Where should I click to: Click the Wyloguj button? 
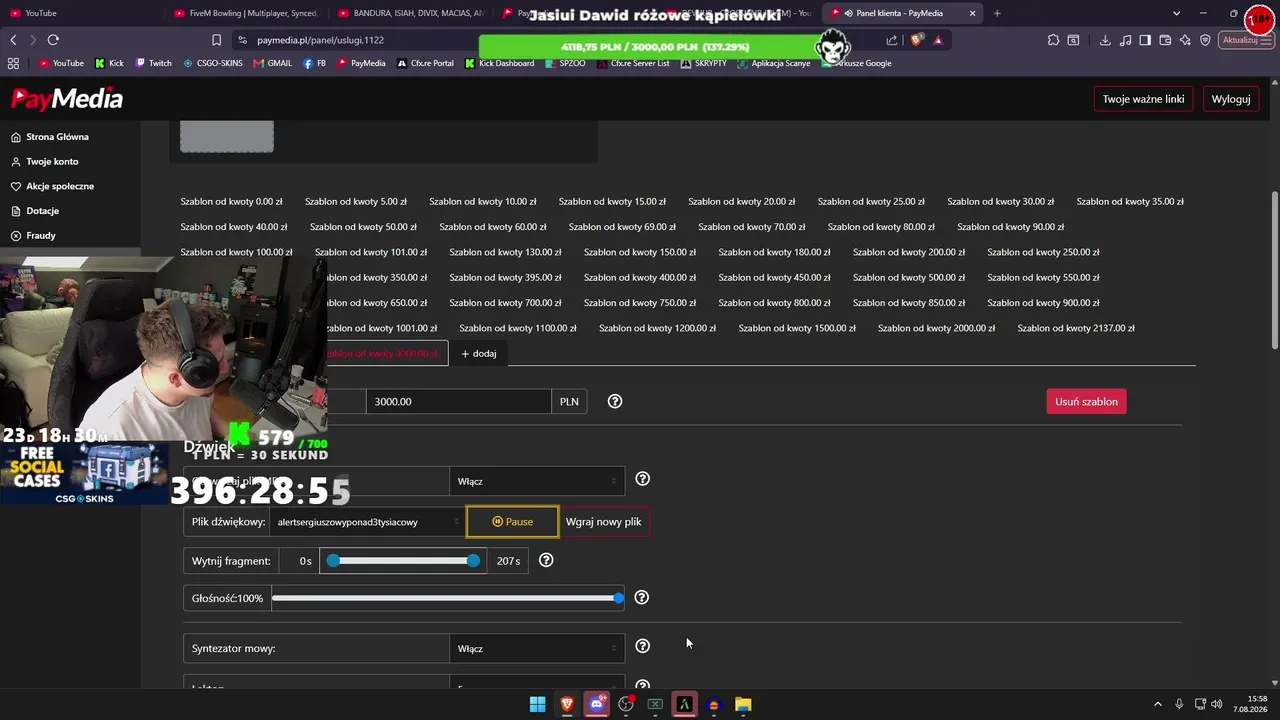(x=1231, y=99)
